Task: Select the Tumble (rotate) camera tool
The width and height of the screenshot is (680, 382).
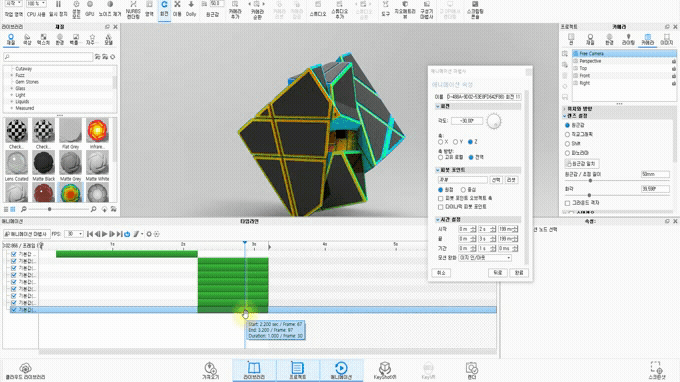Action: (x=164, y=9)
